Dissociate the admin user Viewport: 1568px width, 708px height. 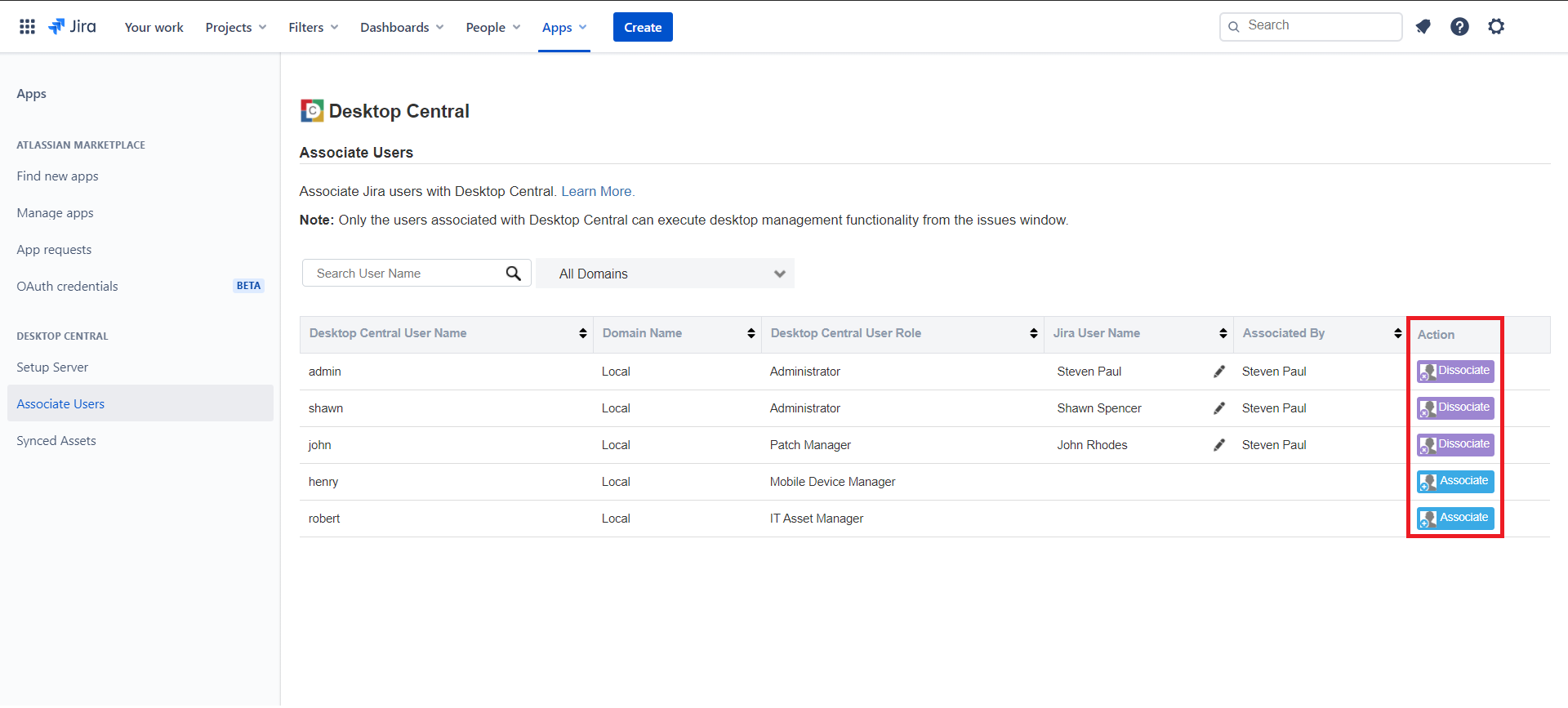(1455, 372)
